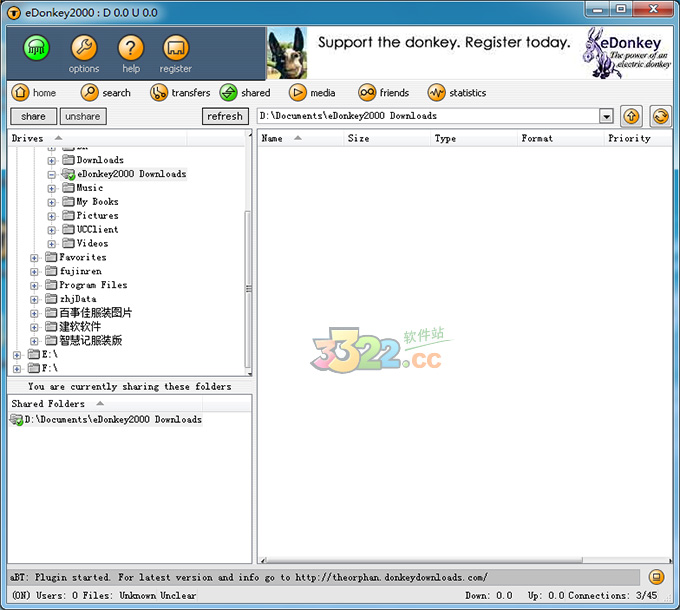
Task: Sort files by Priority column header
Action: (638, 138)
